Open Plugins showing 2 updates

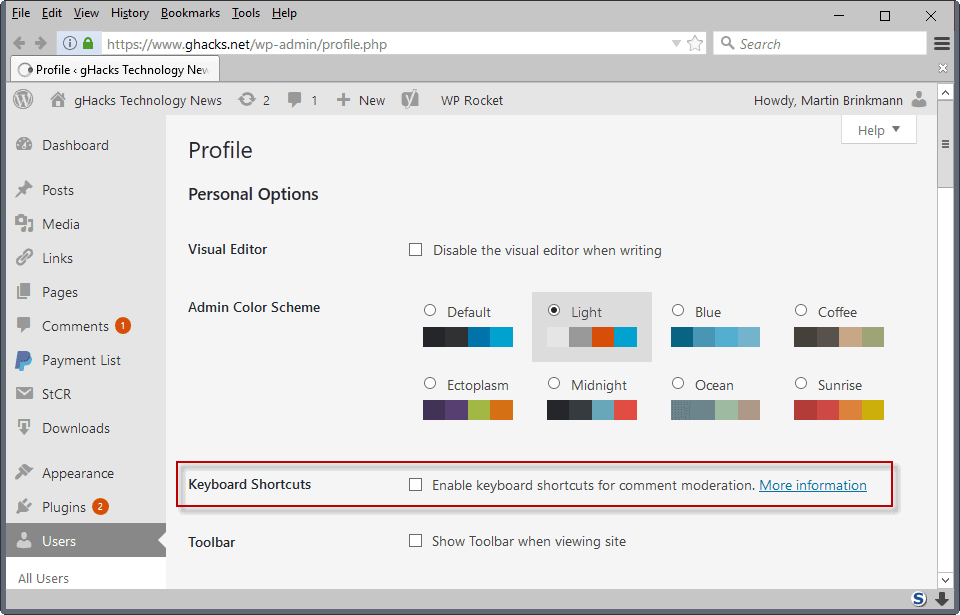point(63,507)
